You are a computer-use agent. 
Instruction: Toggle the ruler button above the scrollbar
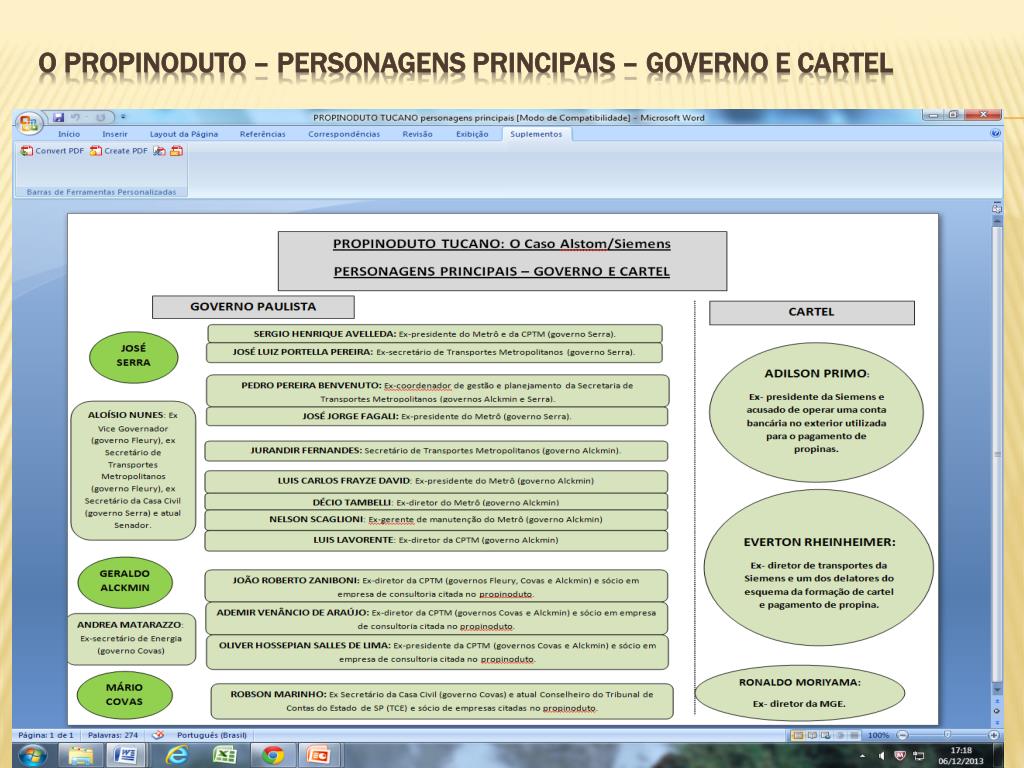997,210
